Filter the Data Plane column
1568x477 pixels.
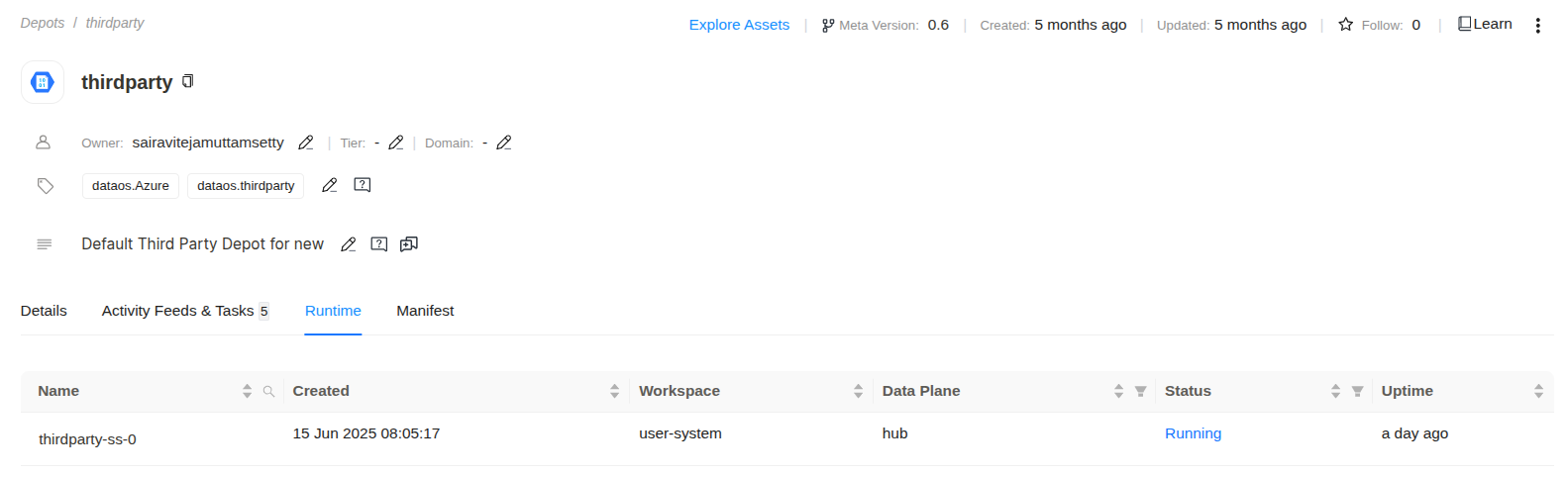[x=1140, y=392]
